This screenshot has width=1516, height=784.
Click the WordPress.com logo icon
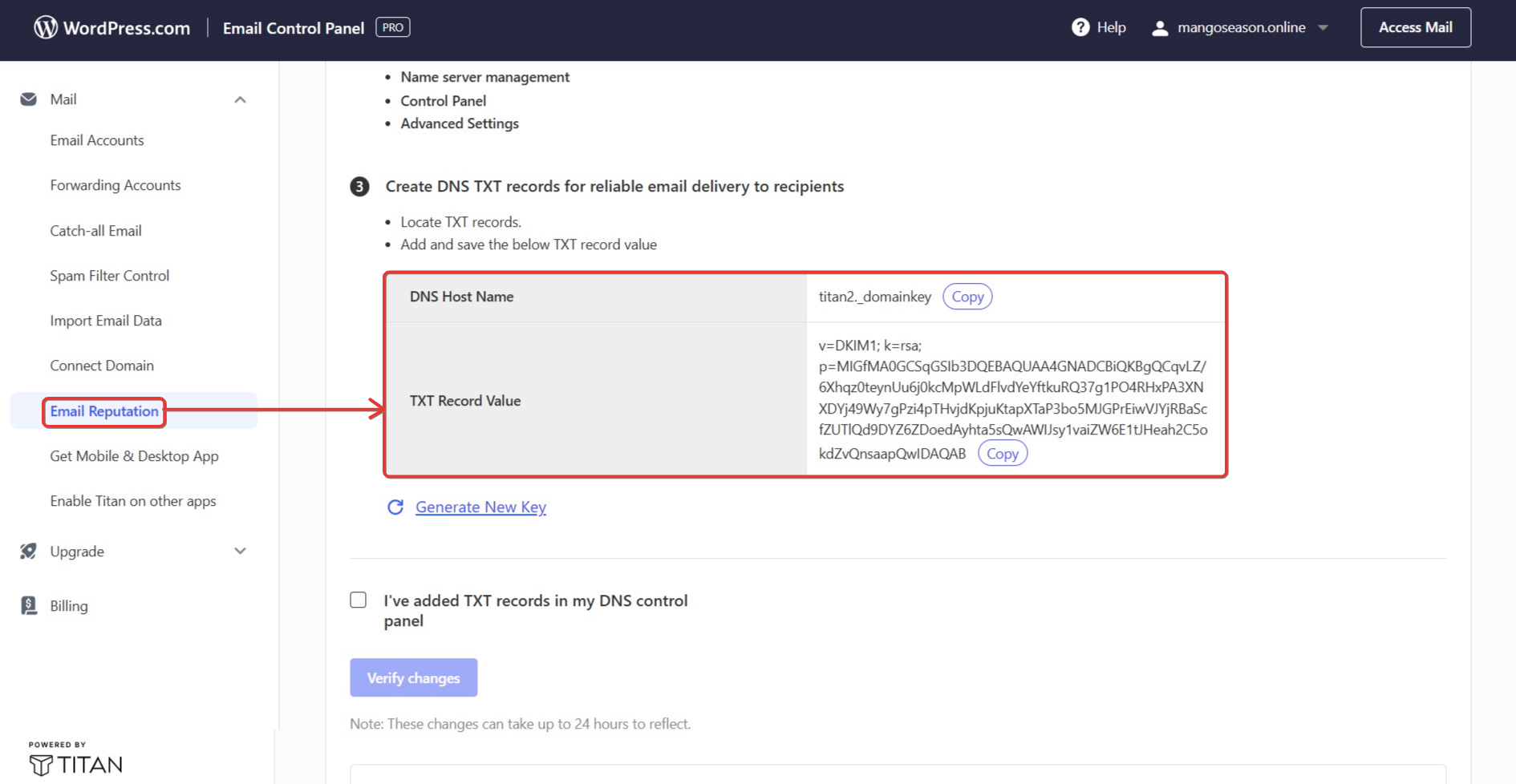click(x=46, y=27)
